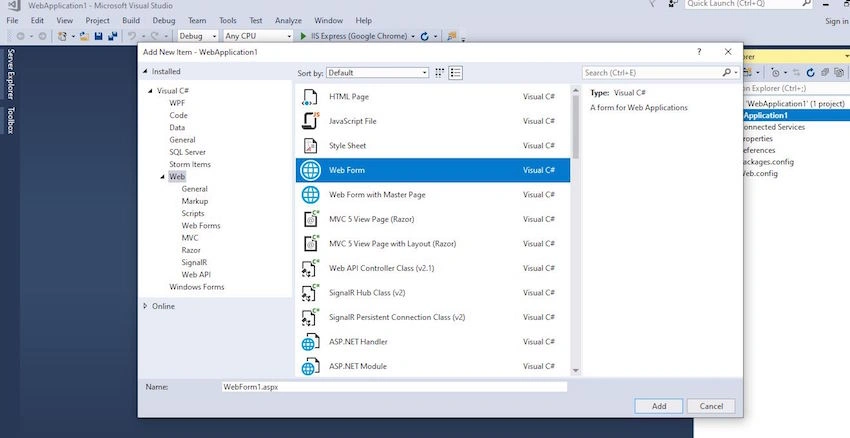Select the ASP.NET Module icon
The width and height of the screenshot is (850, 438).
click(x=309, y=366)
